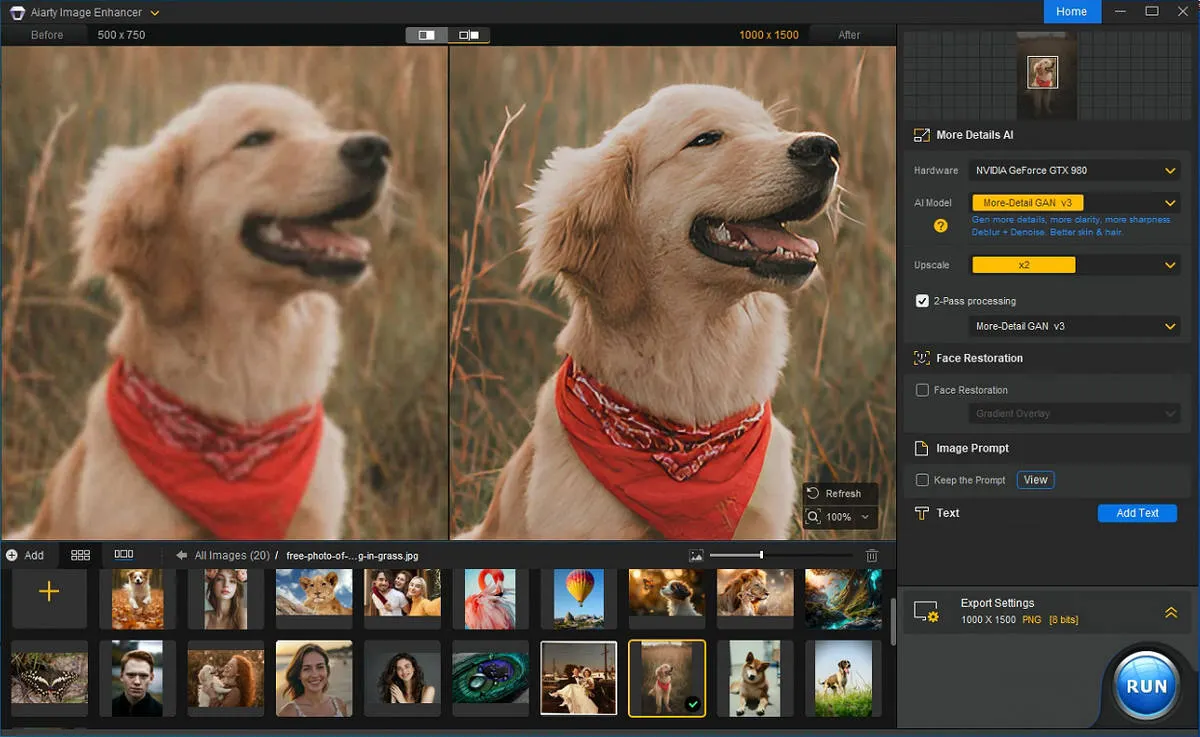Open the Hardware dropdown NVIDIA GeForce GTX 980
The height and width of the screenshot is (737, 1200).
click(x=1075, y=171)
